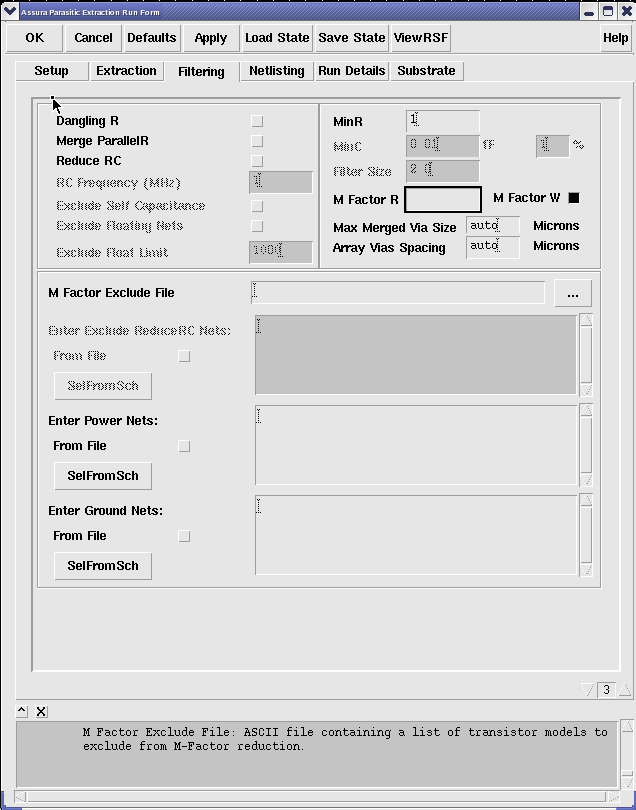Click the page number 3 box
The height and width of the screenshot is (810, 636).
point(607,690)
